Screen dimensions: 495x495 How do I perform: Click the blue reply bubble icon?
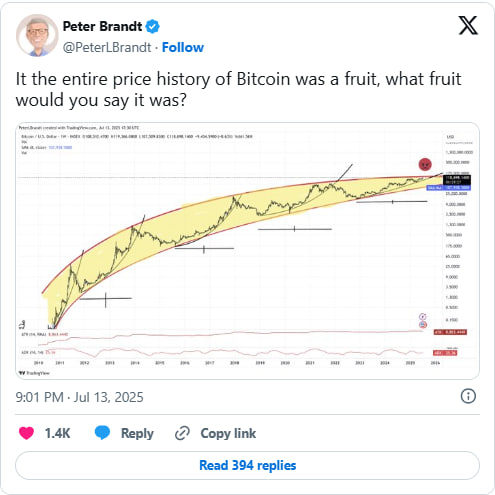(x=102, y=432)
